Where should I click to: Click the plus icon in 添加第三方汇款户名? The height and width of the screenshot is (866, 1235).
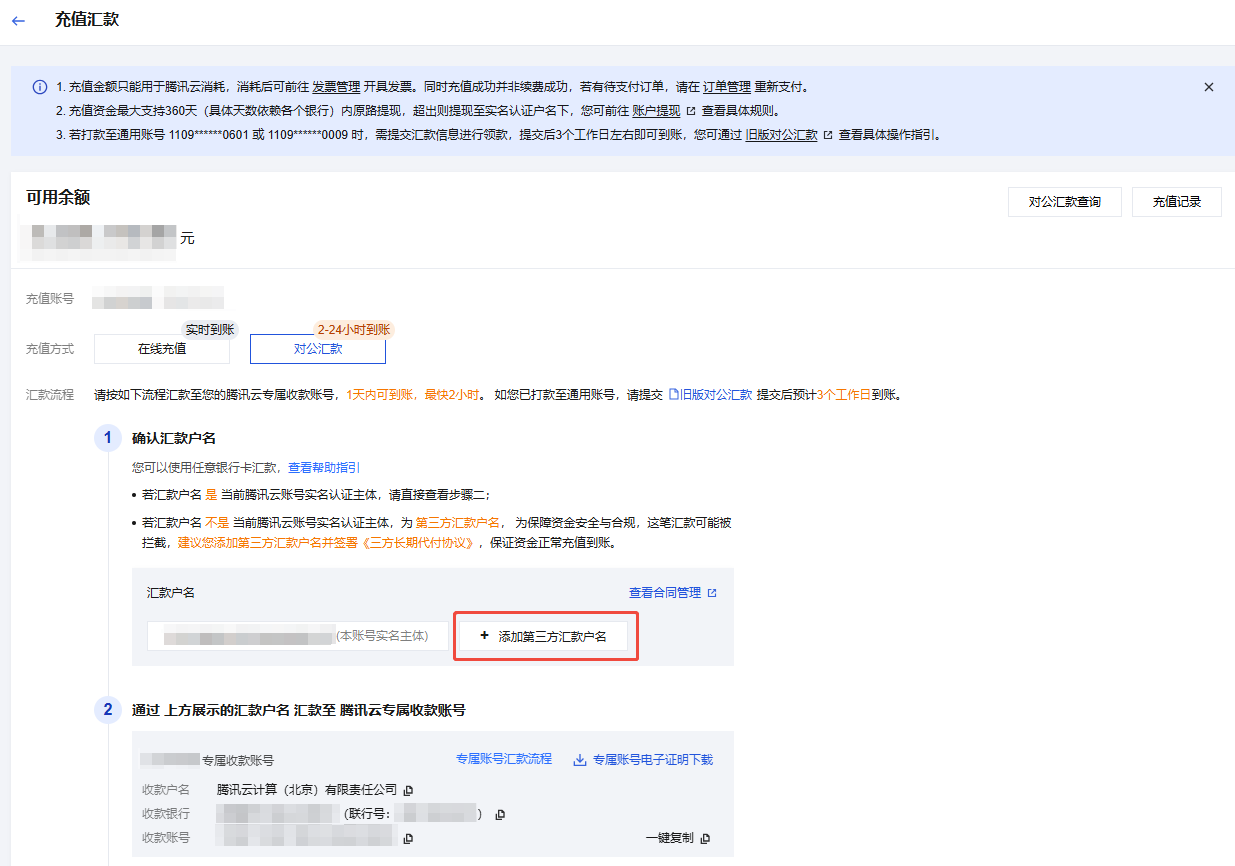pyautogui.click(x=485, y=636)
